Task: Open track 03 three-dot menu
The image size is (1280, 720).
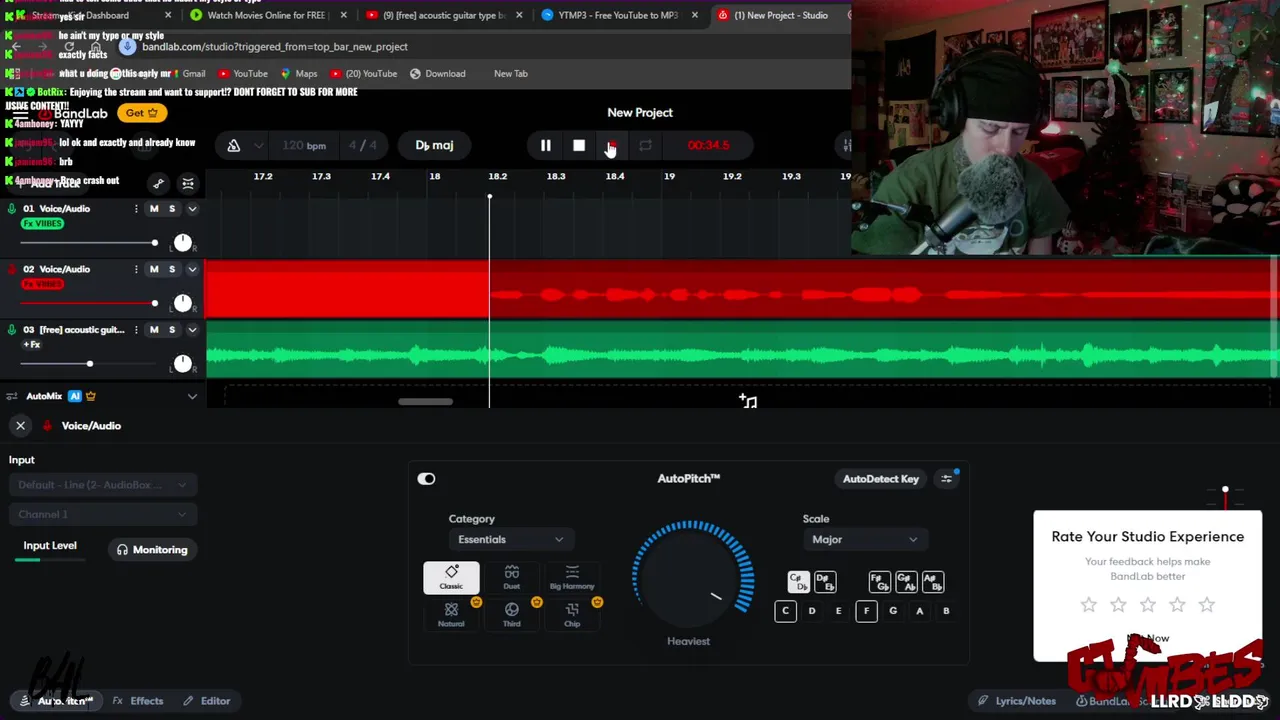Action: tap(136, 330)
